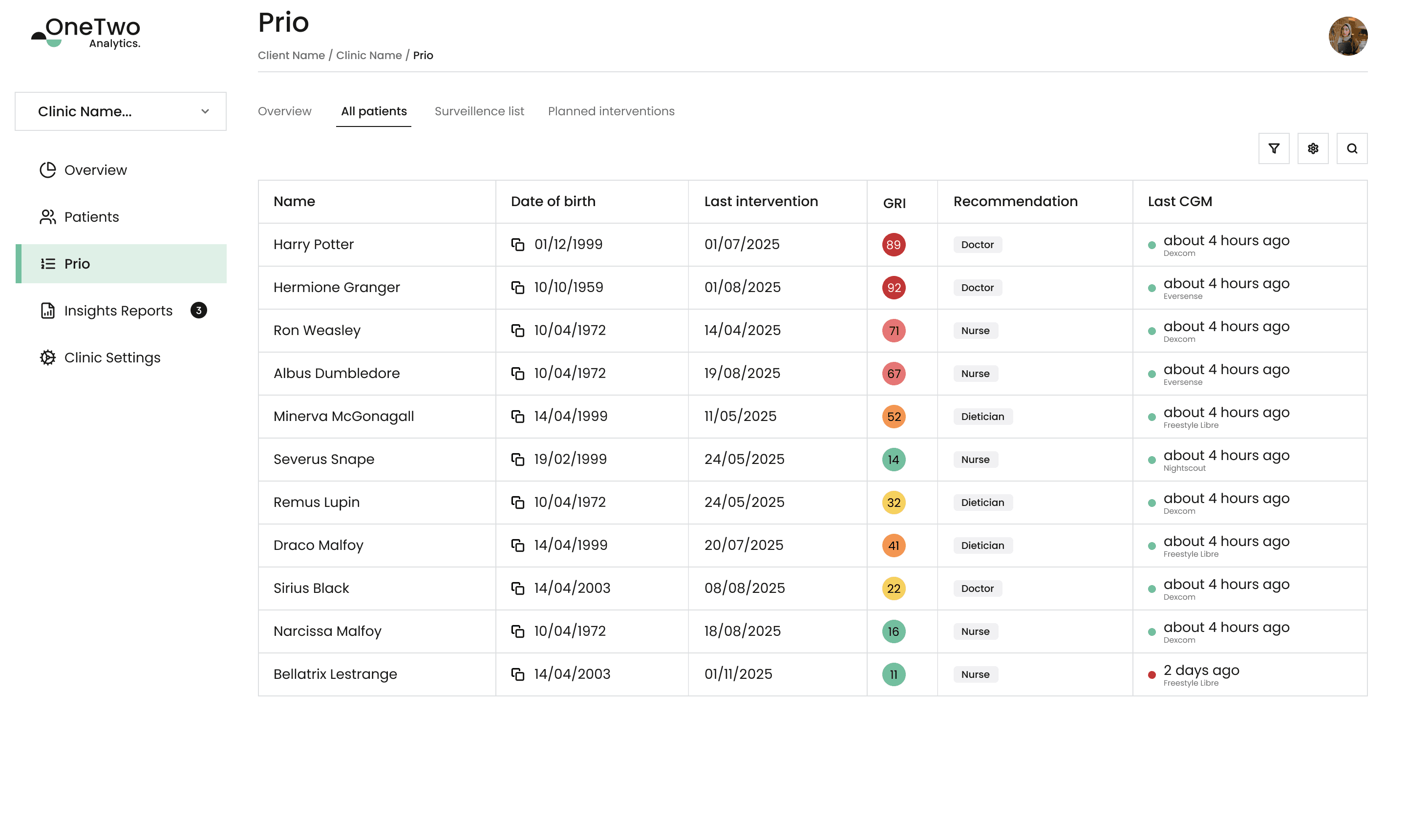The width and height of the screenshot is (1407, 840).
Task: Click Severus Snape's Nightscout CGM label
Action: [1184, 468]
